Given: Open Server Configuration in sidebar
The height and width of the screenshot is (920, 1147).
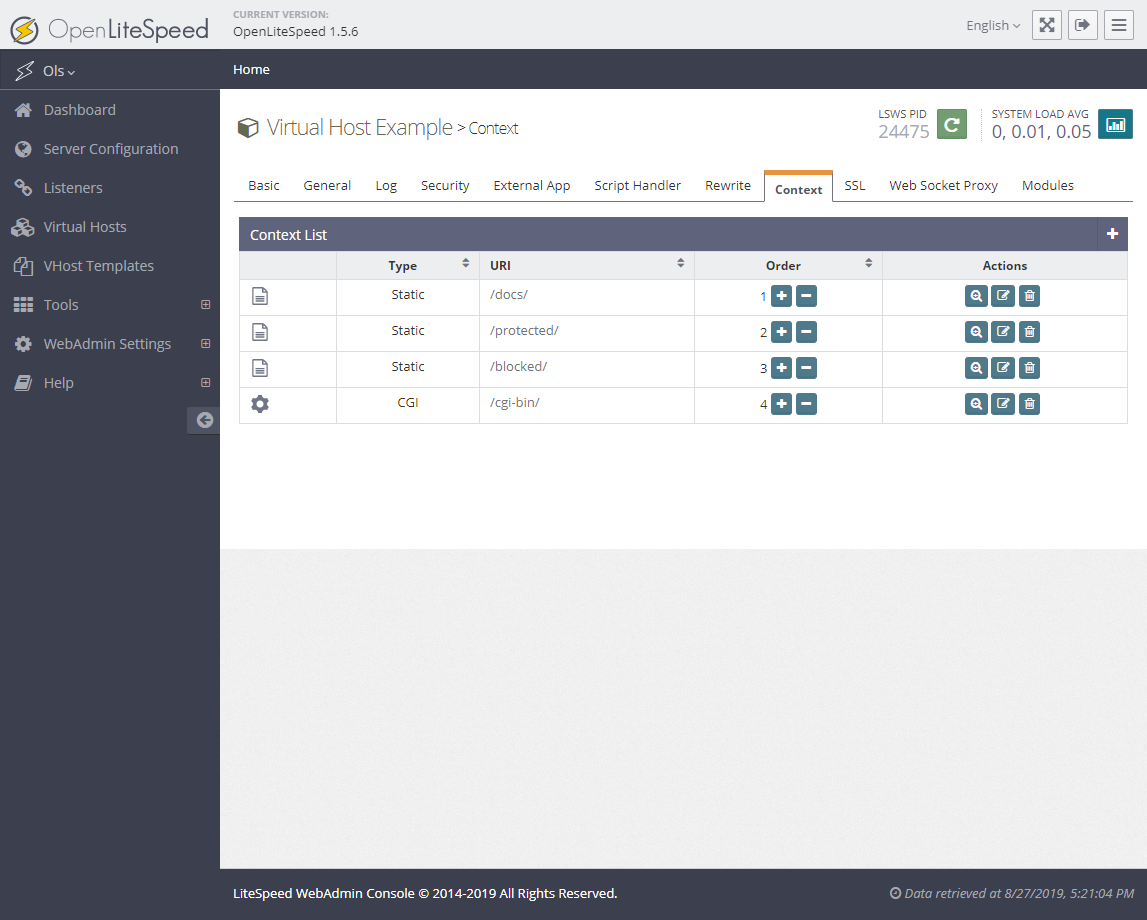Looking at the screenshot, I should tap(110, 149).
